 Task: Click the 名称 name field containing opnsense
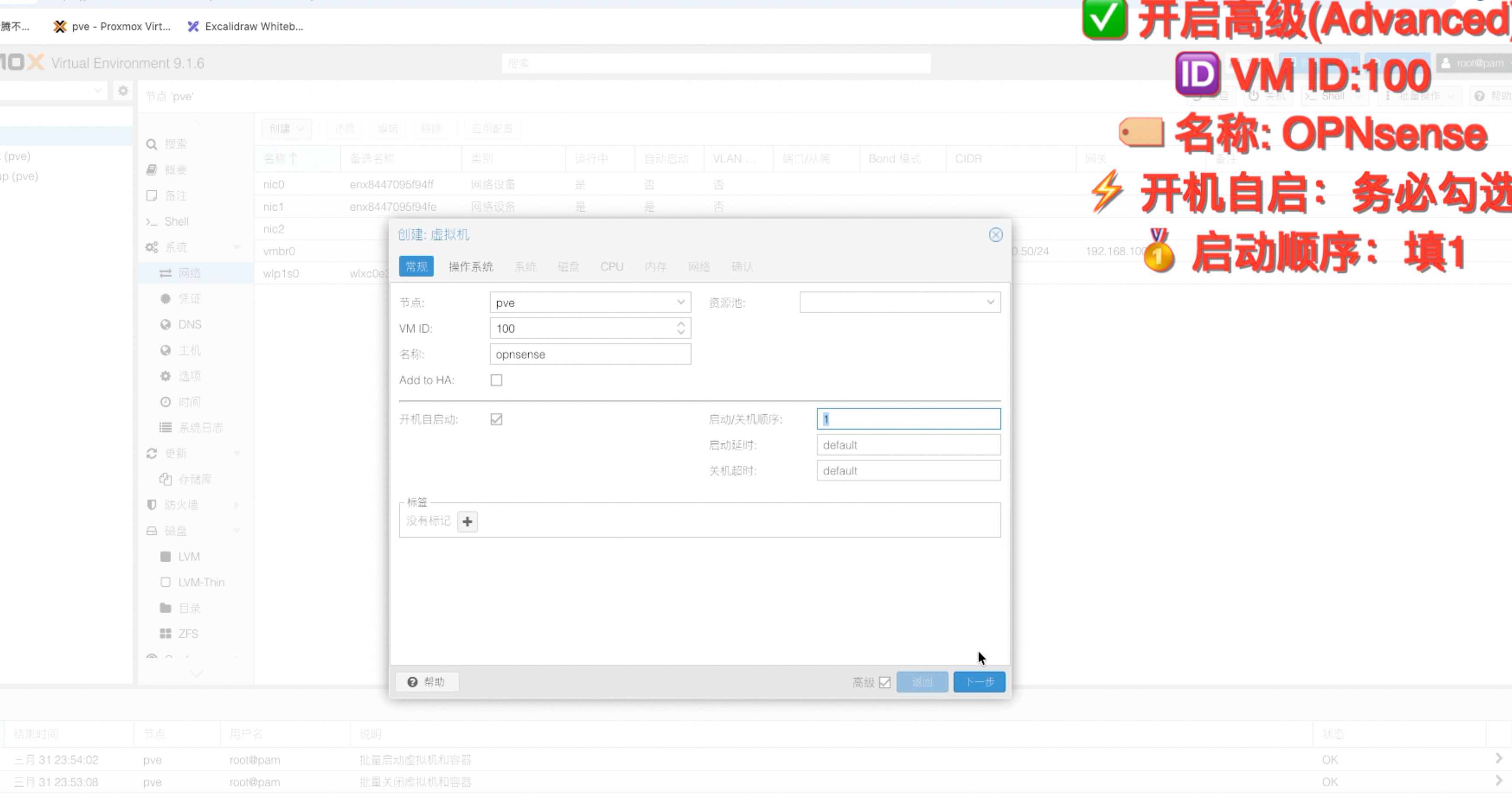coord(591,354)
